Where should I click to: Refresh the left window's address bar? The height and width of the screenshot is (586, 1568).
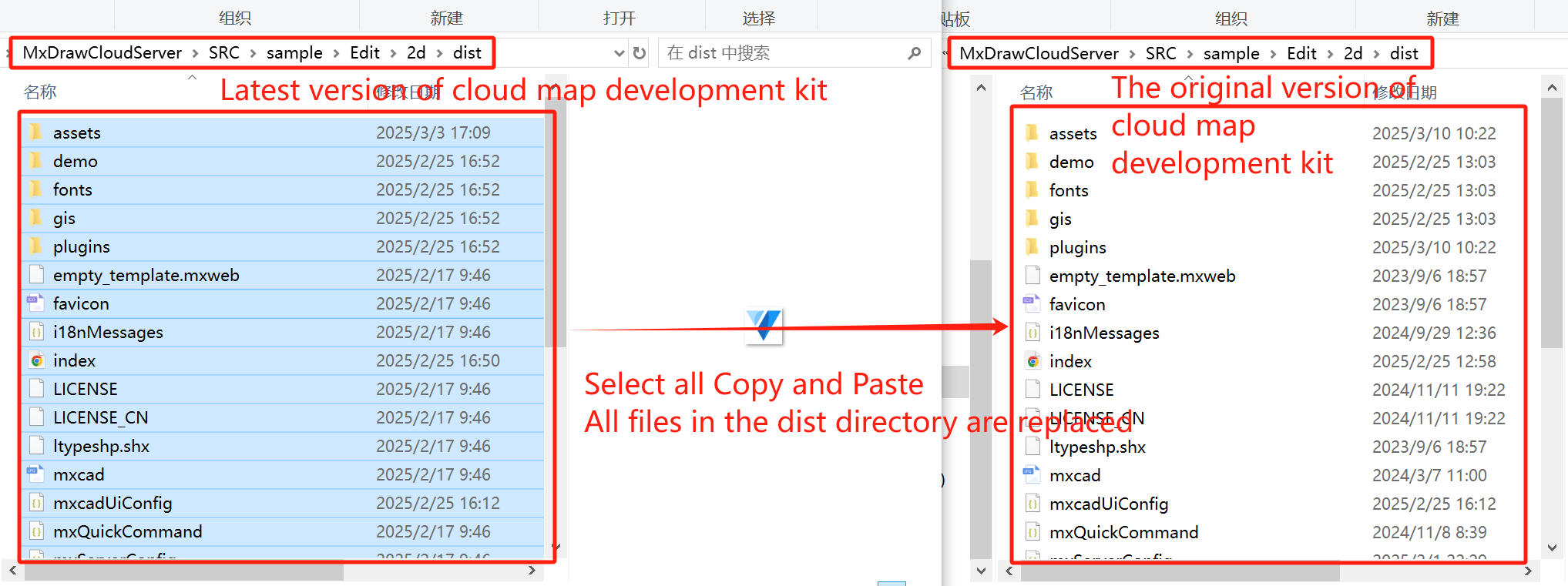click(639, 53)
